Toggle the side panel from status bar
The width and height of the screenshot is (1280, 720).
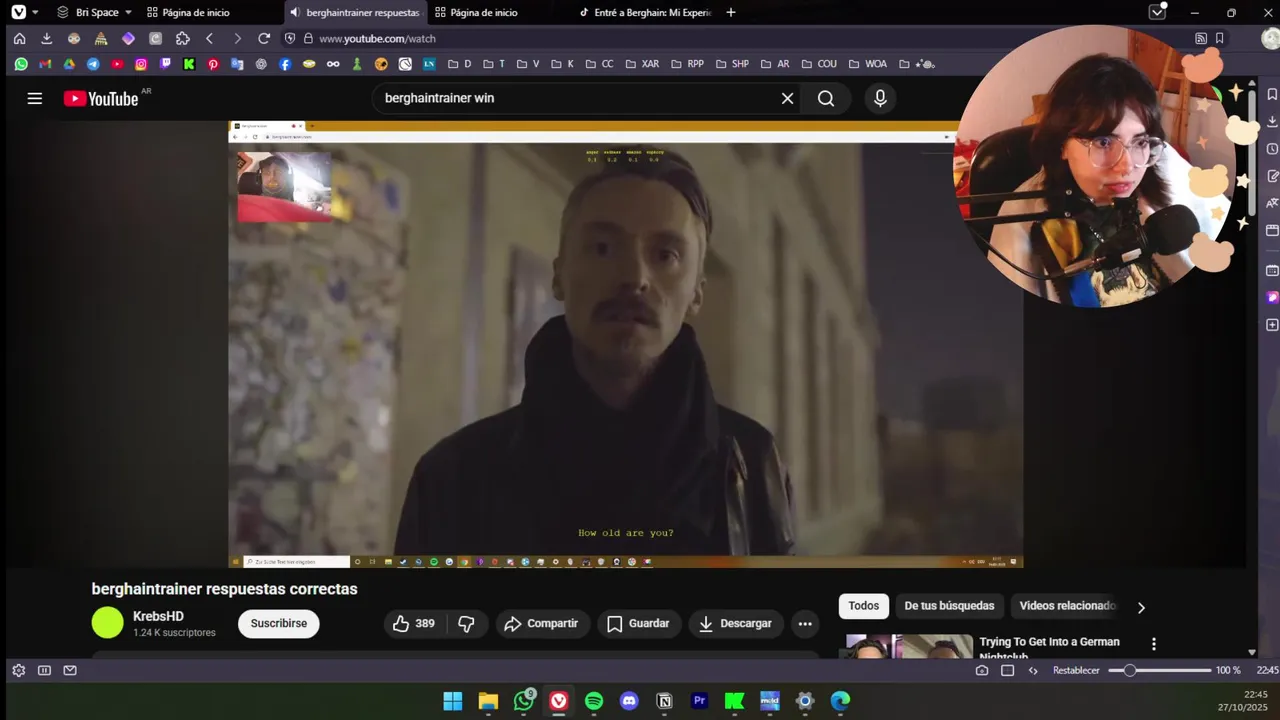(44, 670)
